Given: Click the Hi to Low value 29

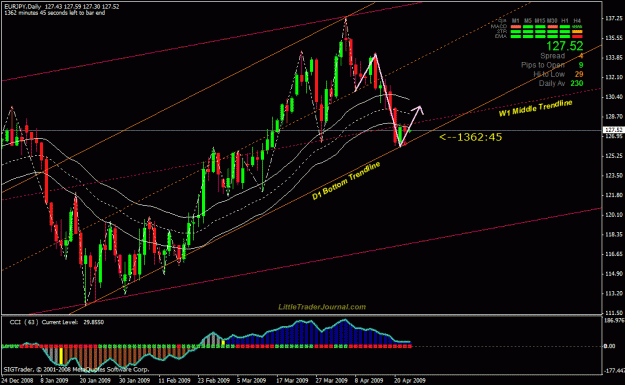Looking at the screenshot, I should coord(579,74).
